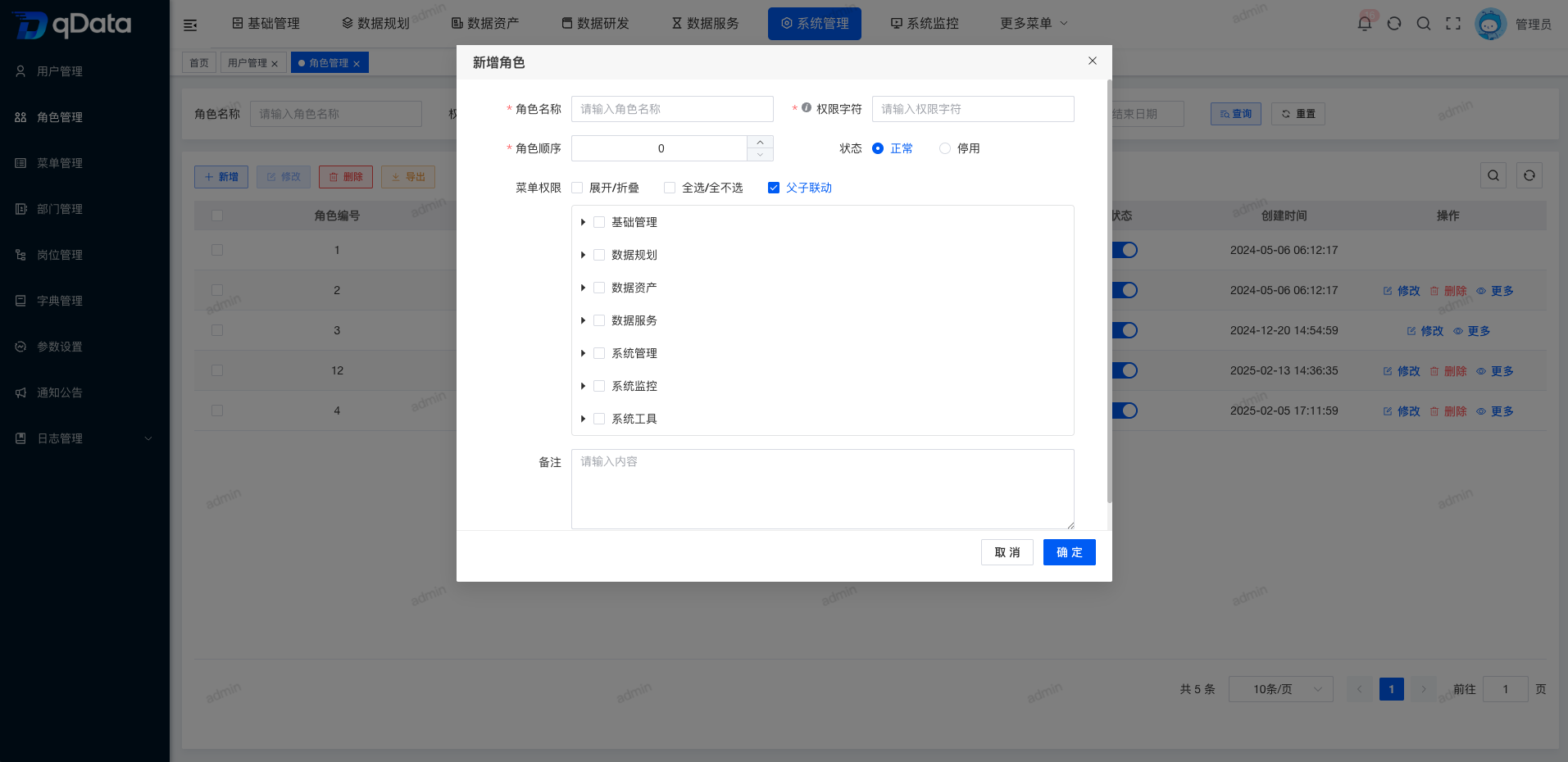1568x762 pixels.
Task: Expand the 系统管理 tree node
Action: pyautogui.click(x=583, y=353)
